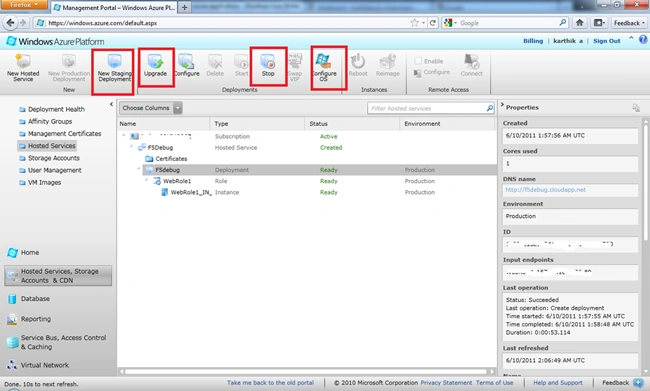Click Google search magnifier in Firefox
Image resolution: width=650 pixels, height=391 pixels.
coord(563,23)
